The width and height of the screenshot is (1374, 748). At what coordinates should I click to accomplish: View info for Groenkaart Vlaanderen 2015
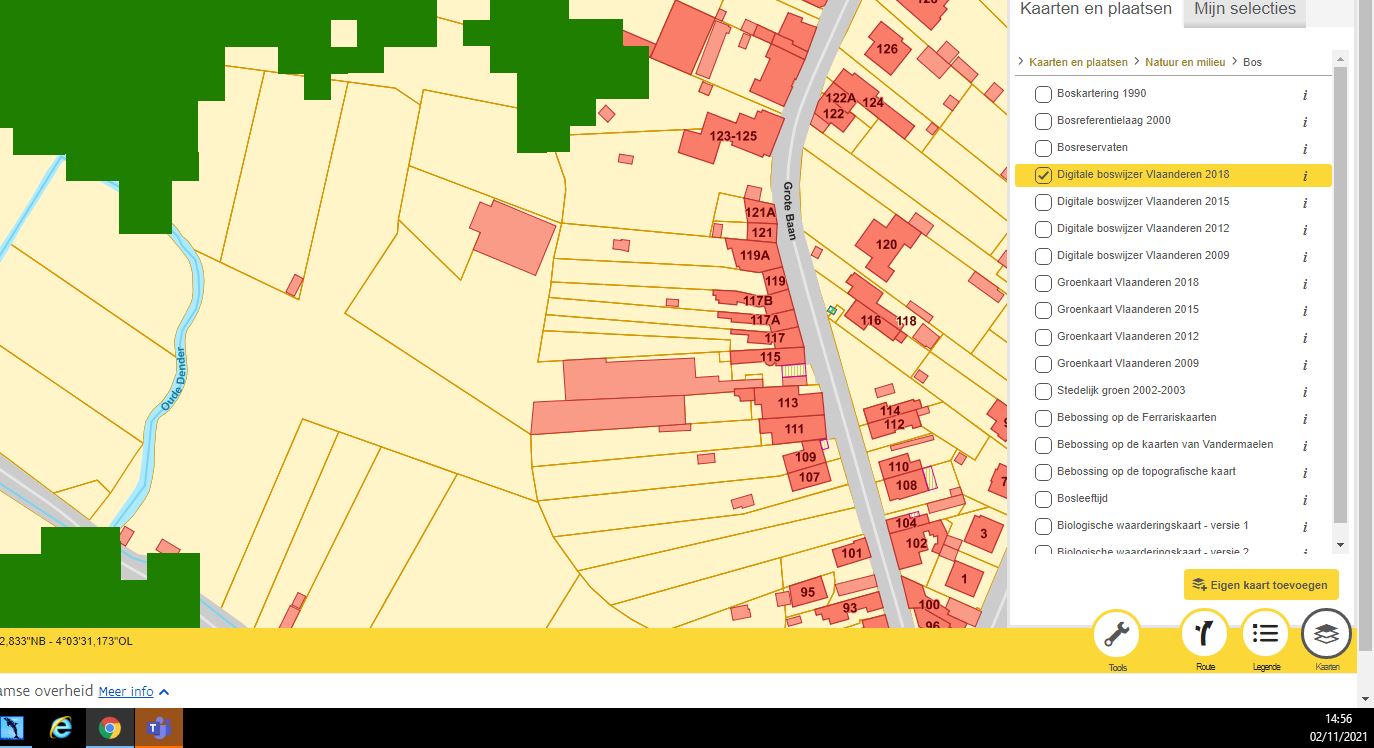[x=1305, y=311]
